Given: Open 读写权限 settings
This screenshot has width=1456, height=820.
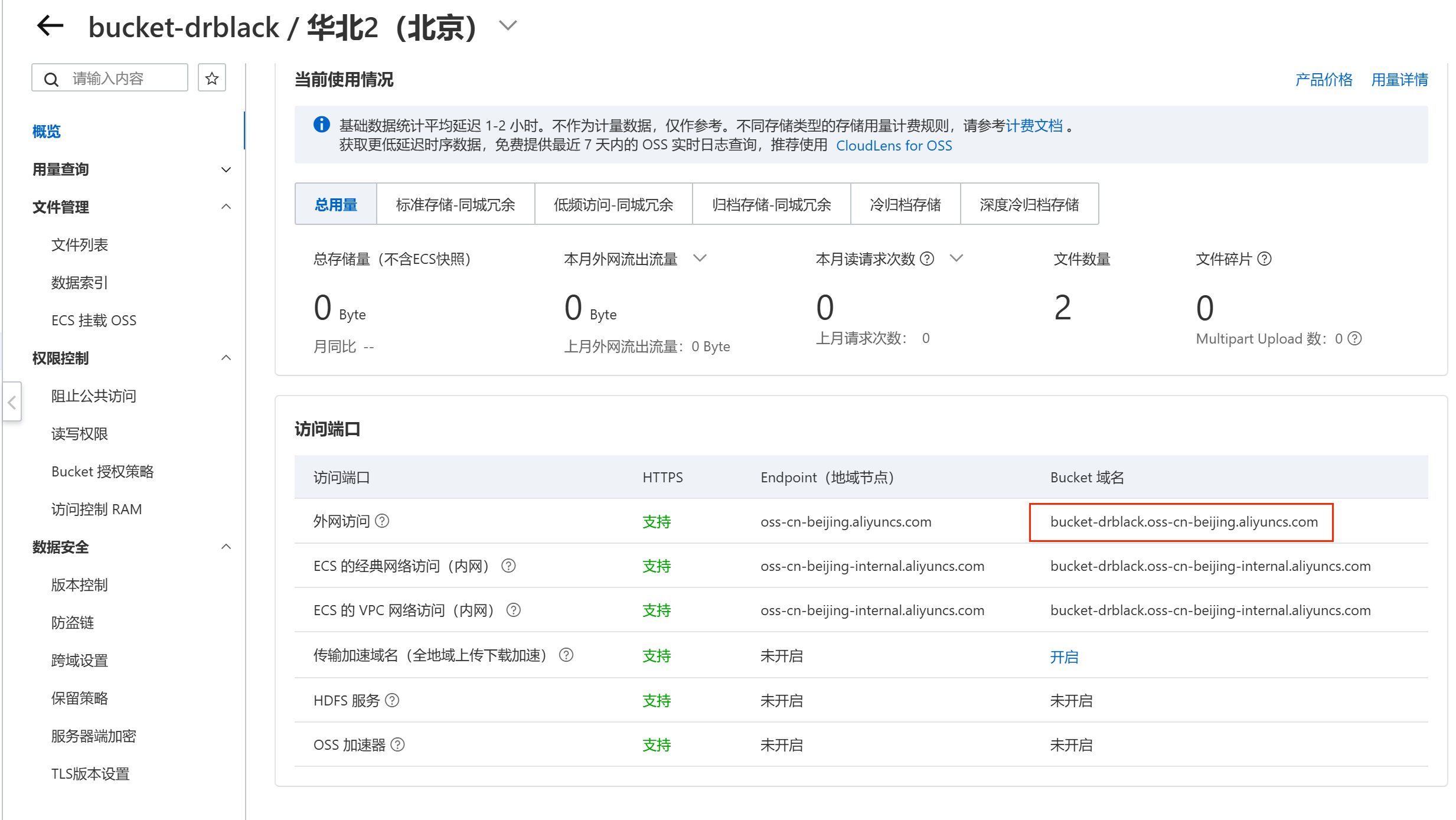Looking at the screenshot, I should 80,434.
